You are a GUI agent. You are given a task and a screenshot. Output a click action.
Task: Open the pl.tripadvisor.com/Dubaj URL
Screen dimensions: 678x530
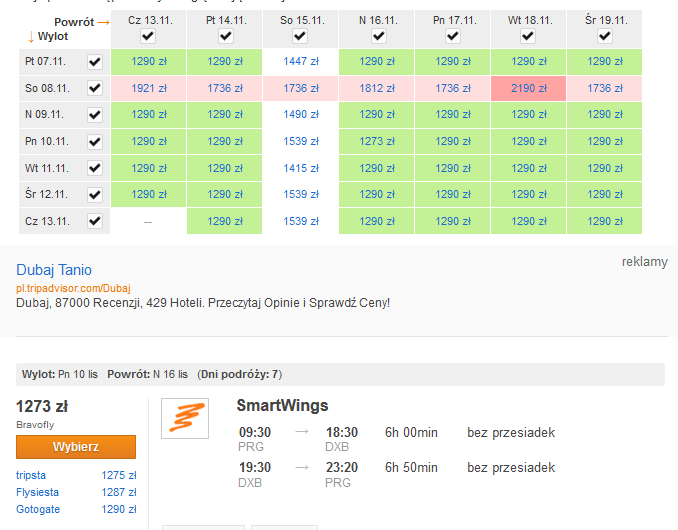pyautogui.click(x=73, y=288)
